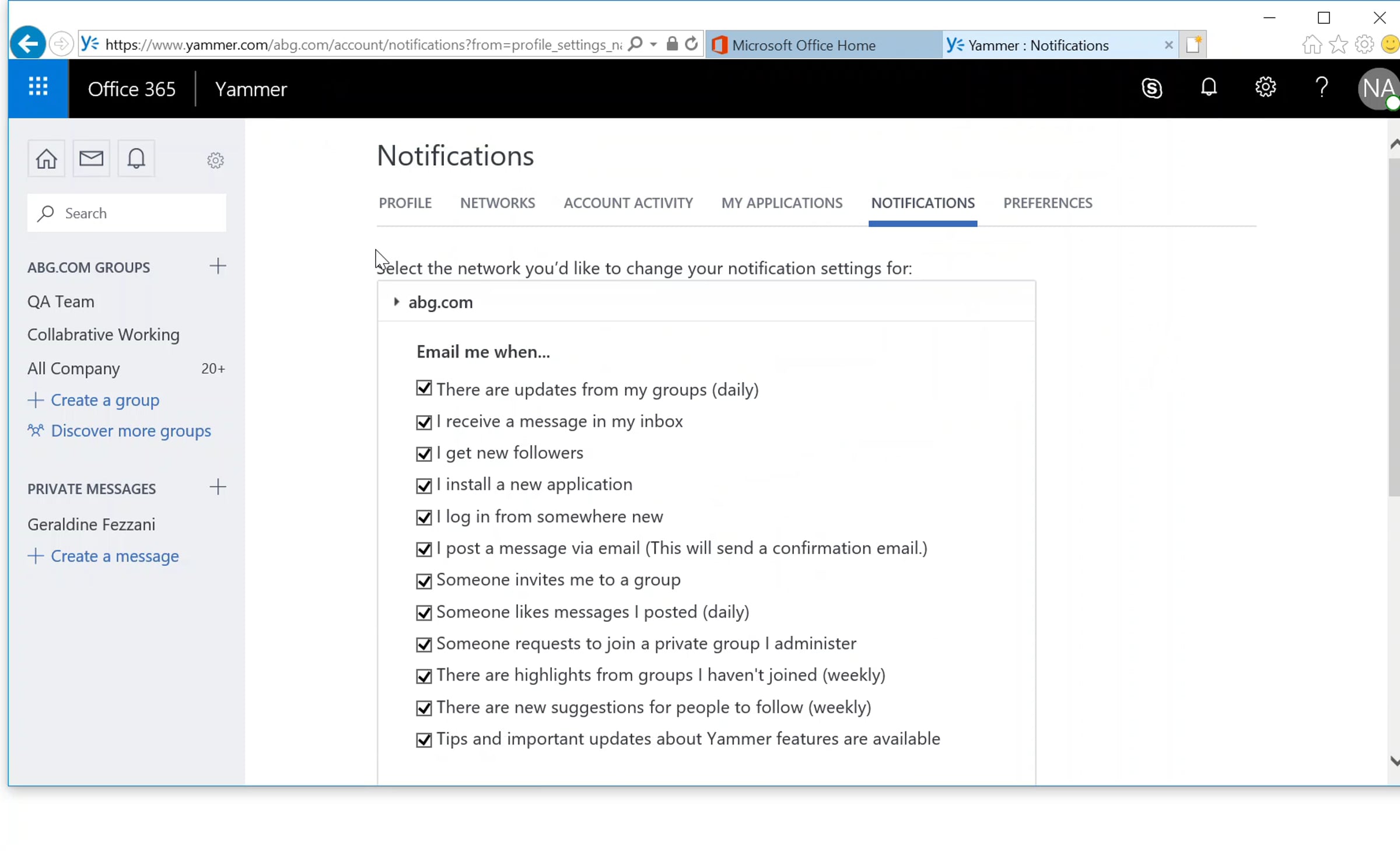
Task: Open Yammer sidebar notifications bell
Action: pyautogui.click(x=136, y=159)
